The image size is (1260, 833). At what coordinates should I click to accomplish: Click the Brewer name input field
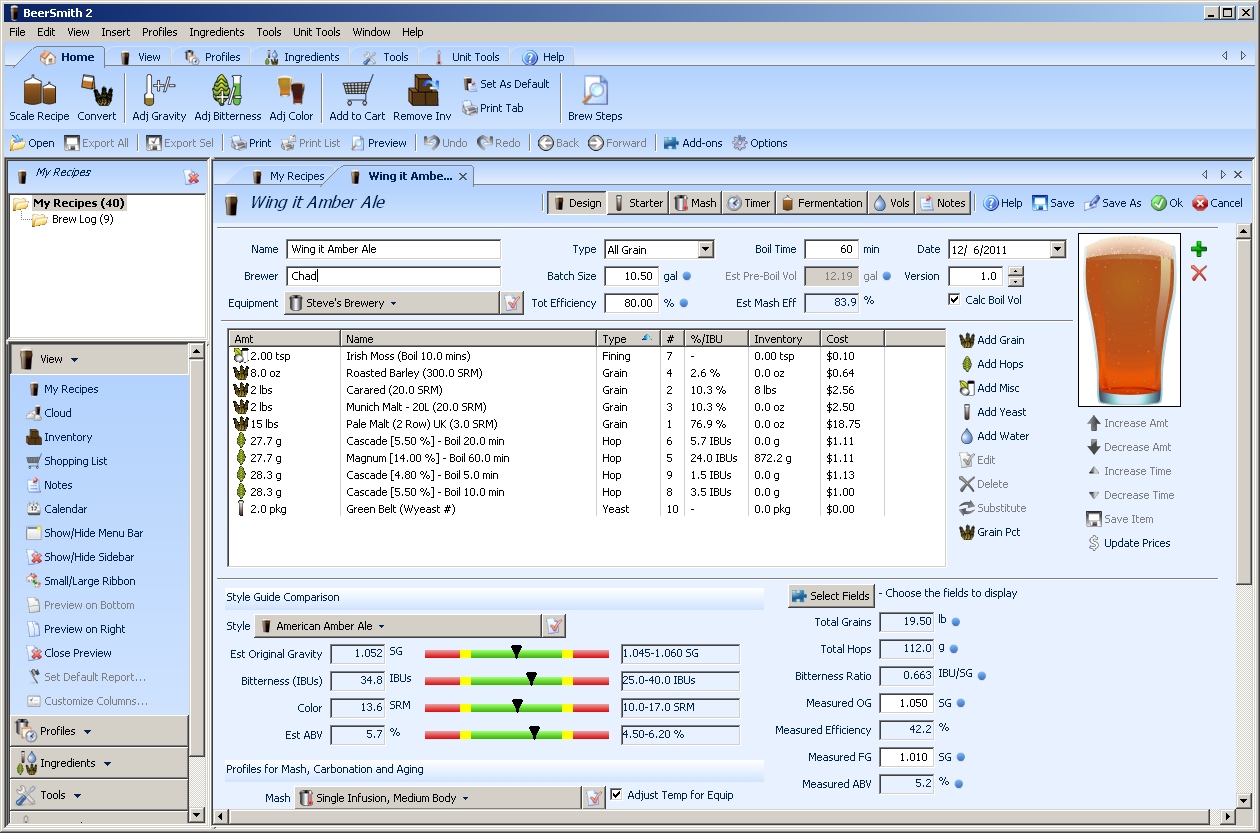point(393,276)
